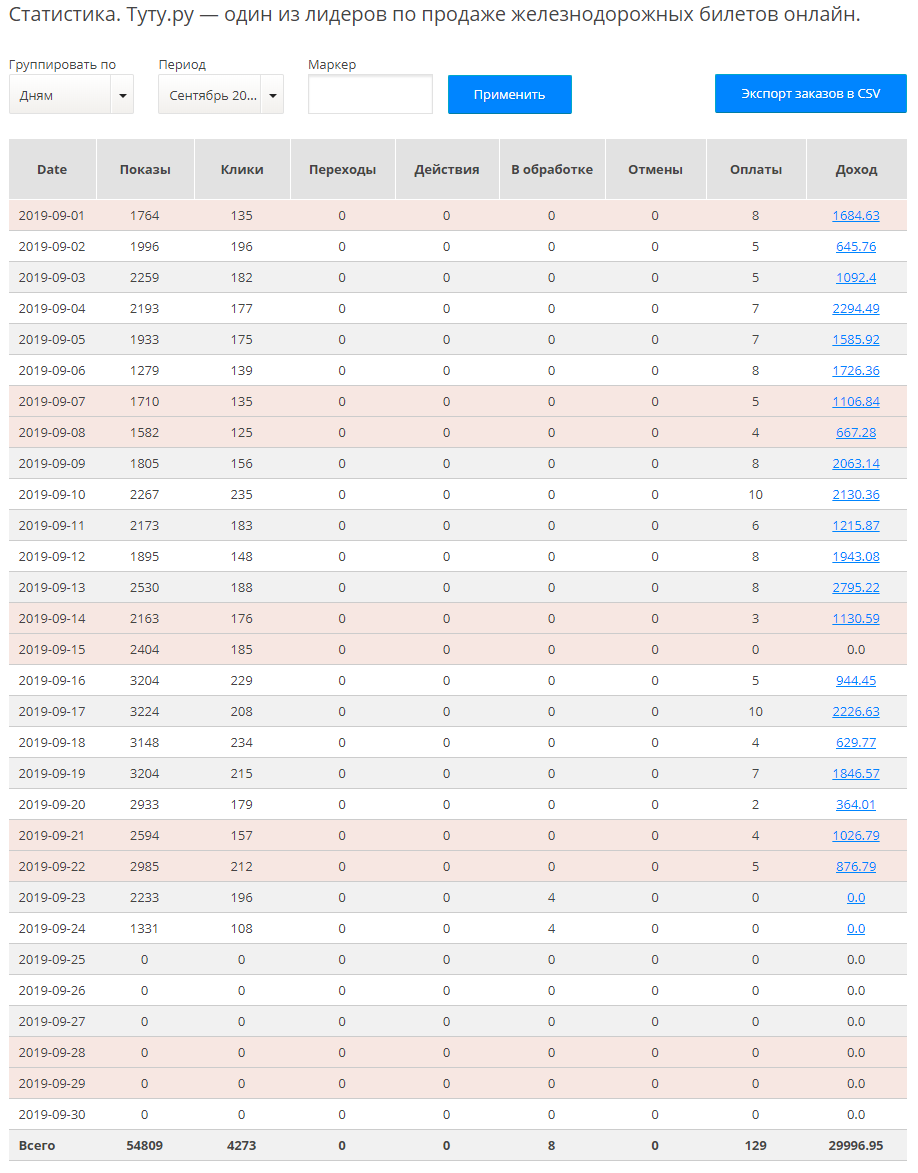This screenshot has height=1173, width=918.
Task: Open income link 1684.63
Action: tap(856, 215)
